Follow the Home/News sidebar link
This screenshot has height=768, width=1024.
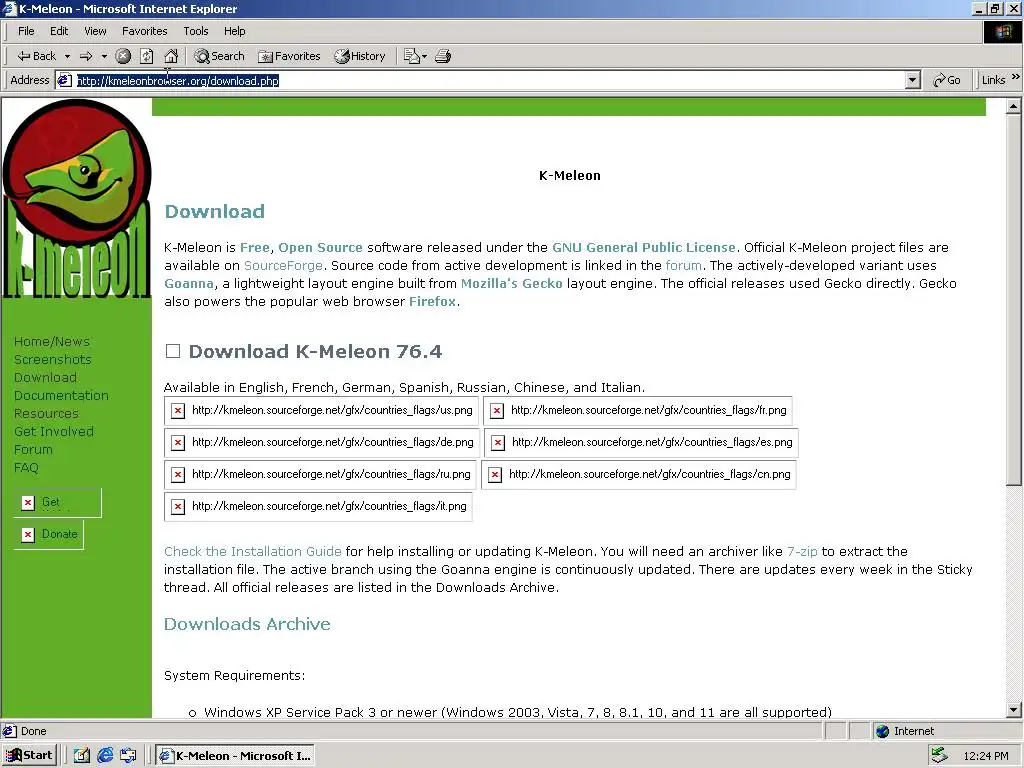click(52, 342)
